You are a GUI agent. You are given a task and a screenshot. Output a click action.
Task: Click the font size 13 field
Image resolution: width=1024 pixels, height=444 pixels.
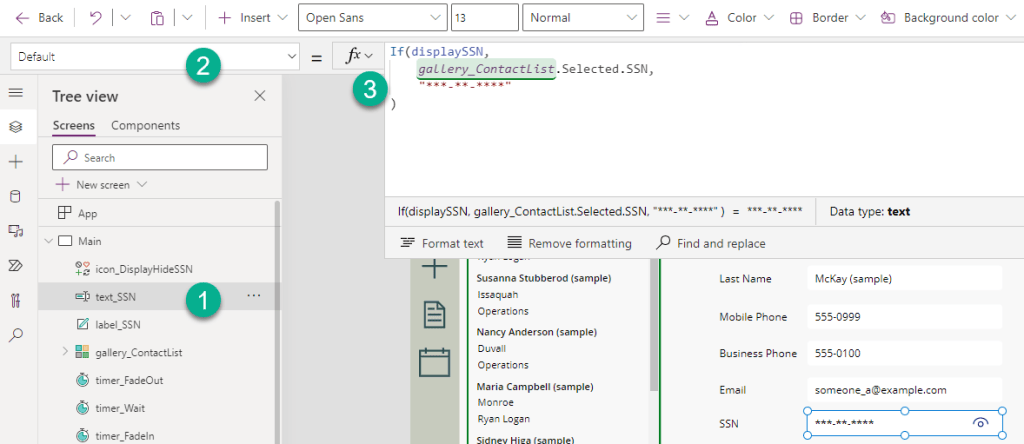tap(485, 18)
